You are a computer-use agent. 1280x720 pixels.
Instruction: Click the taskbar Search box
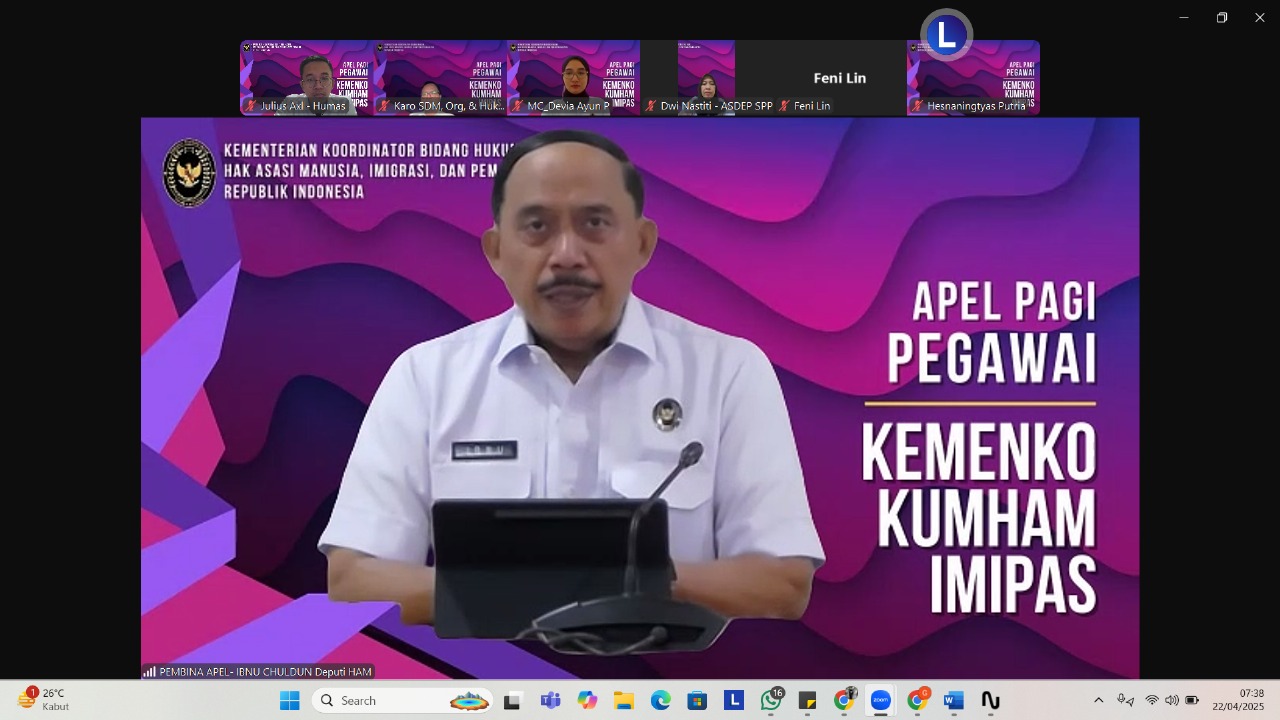point(402,700)
